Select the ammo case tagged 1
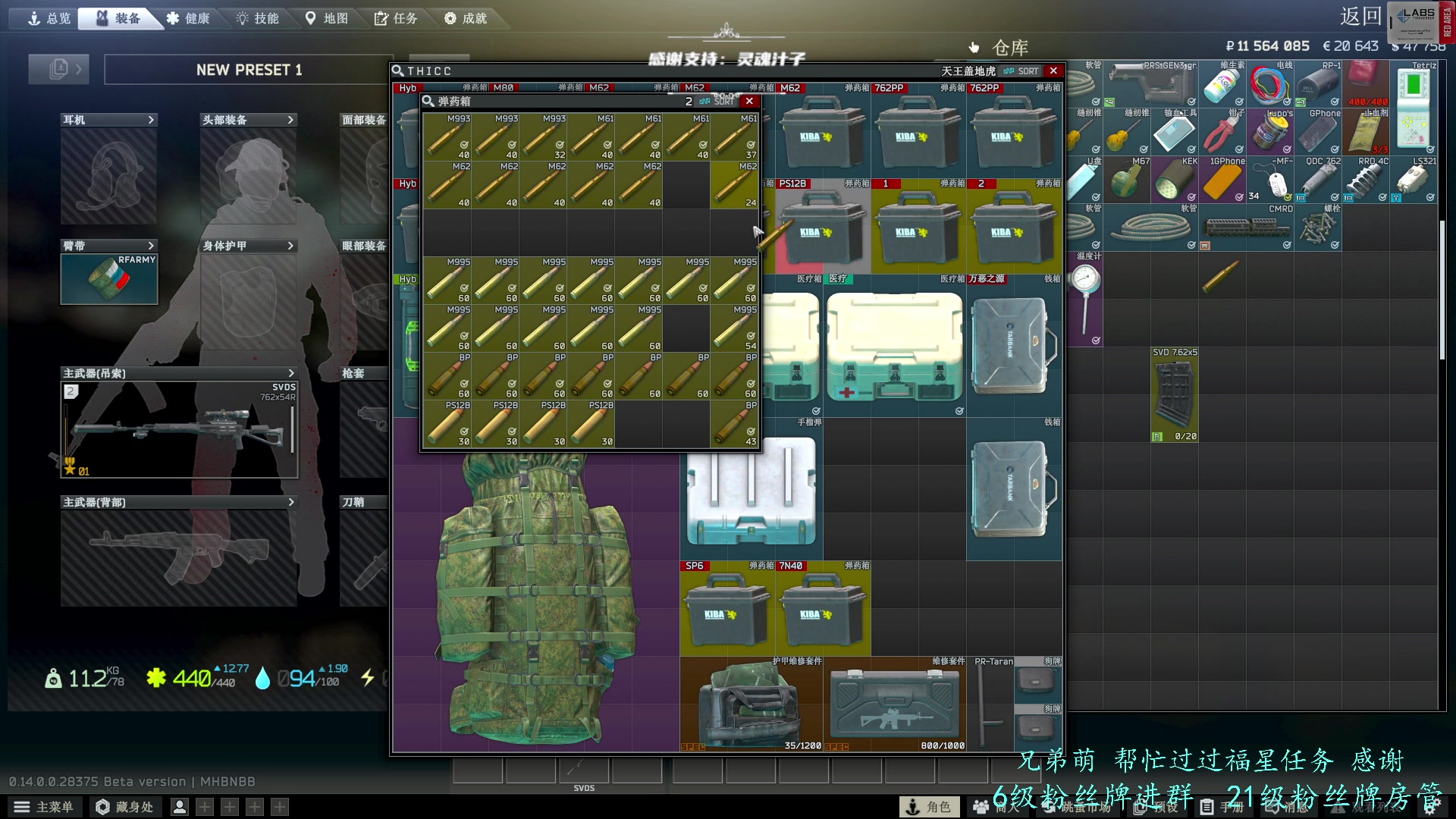Viewport: 1456px width, 819px height. pyautogui.click(x=919, y=226)
